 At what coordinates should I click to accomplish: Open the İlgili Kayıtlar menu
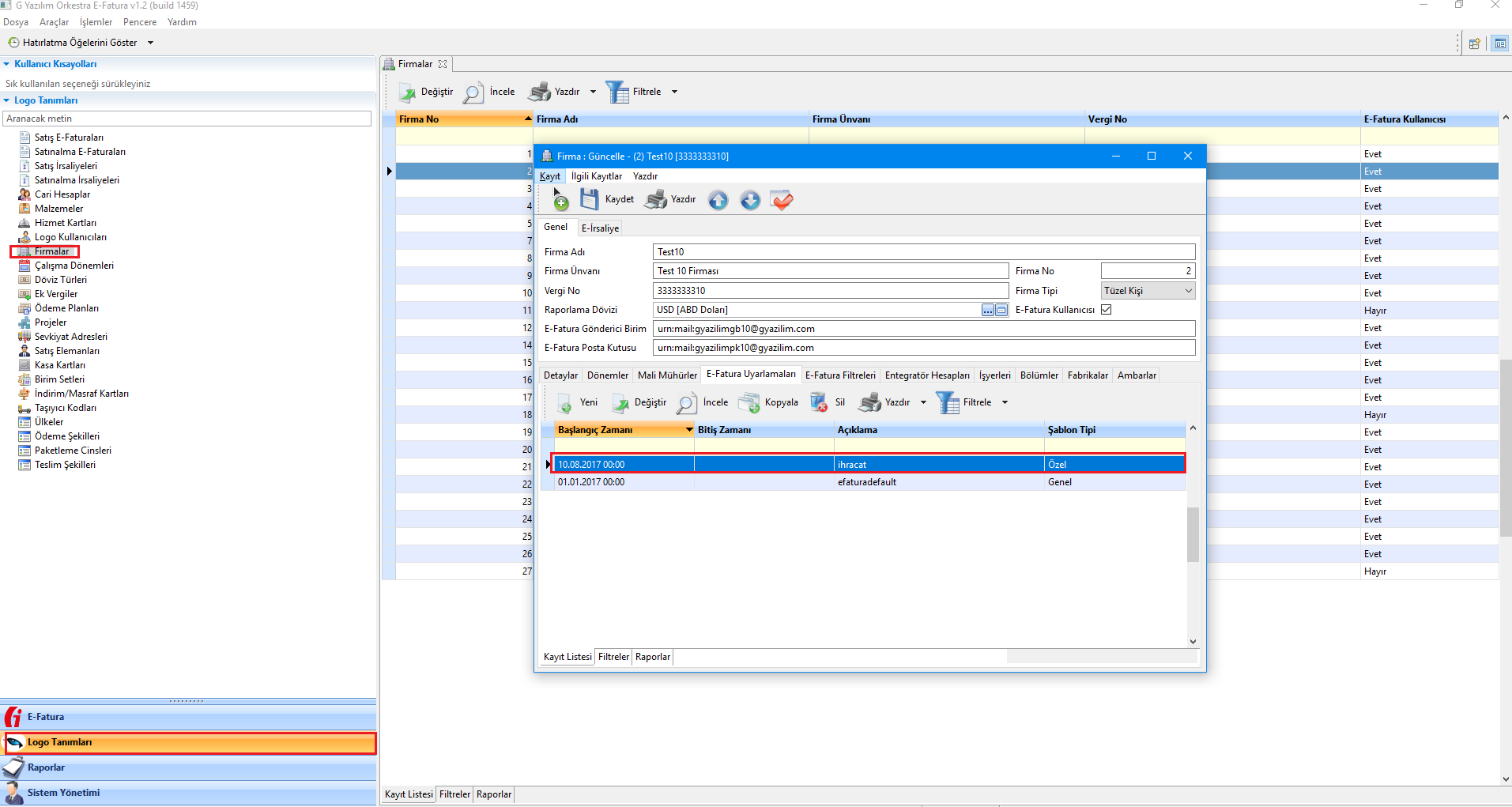pyautogui.click(x=596, y=176)
